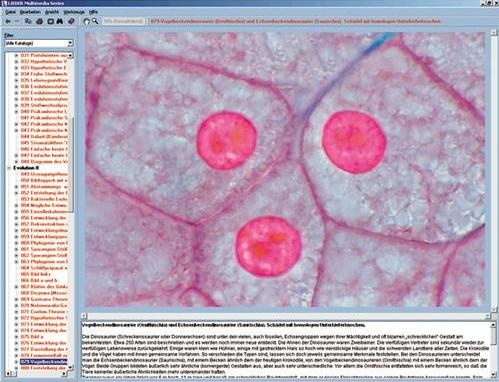The height and width of the screenshot is (382, 499).
Task: Select tree item 054
Action: click(x=44, y=205)
